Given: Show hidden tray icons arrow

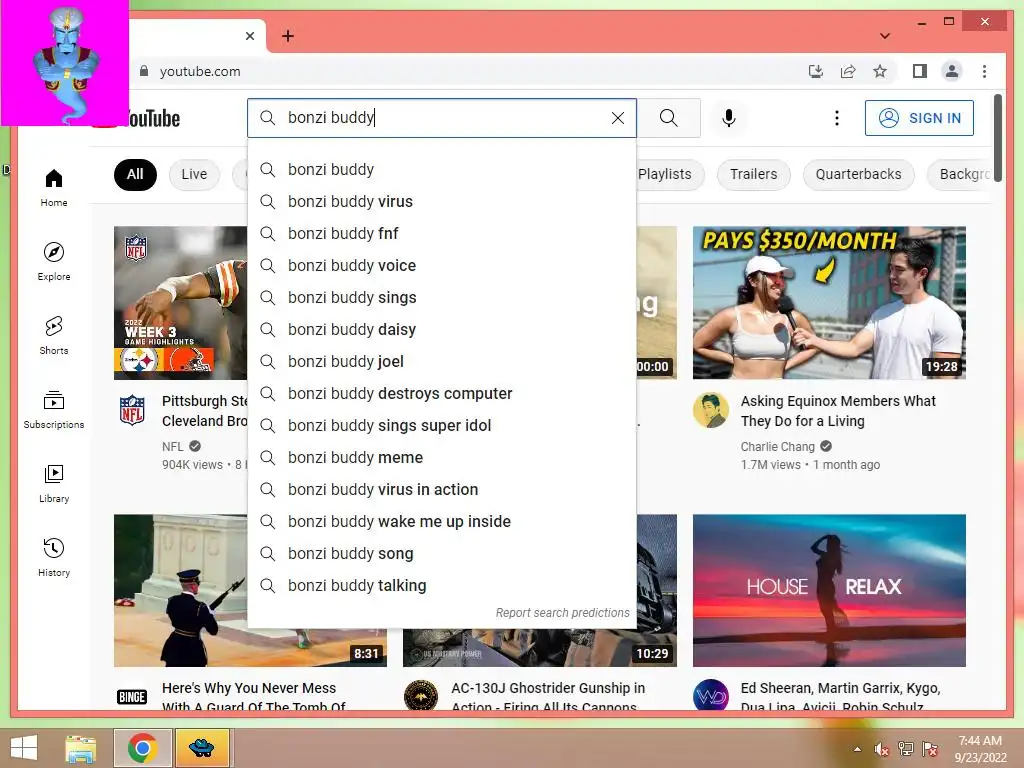Looking at the screenshot, I should click(x=857, y=749).
